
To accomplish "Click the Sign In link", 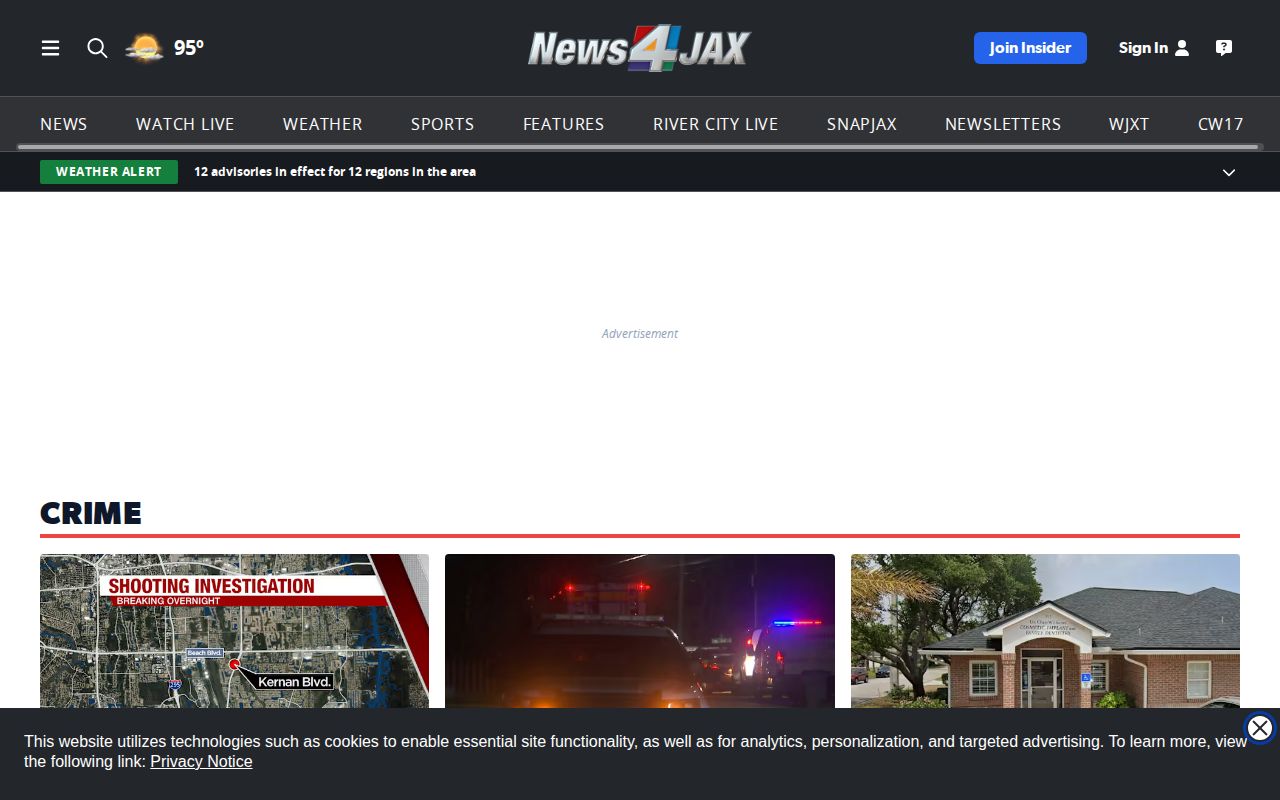I will 1143,48.
